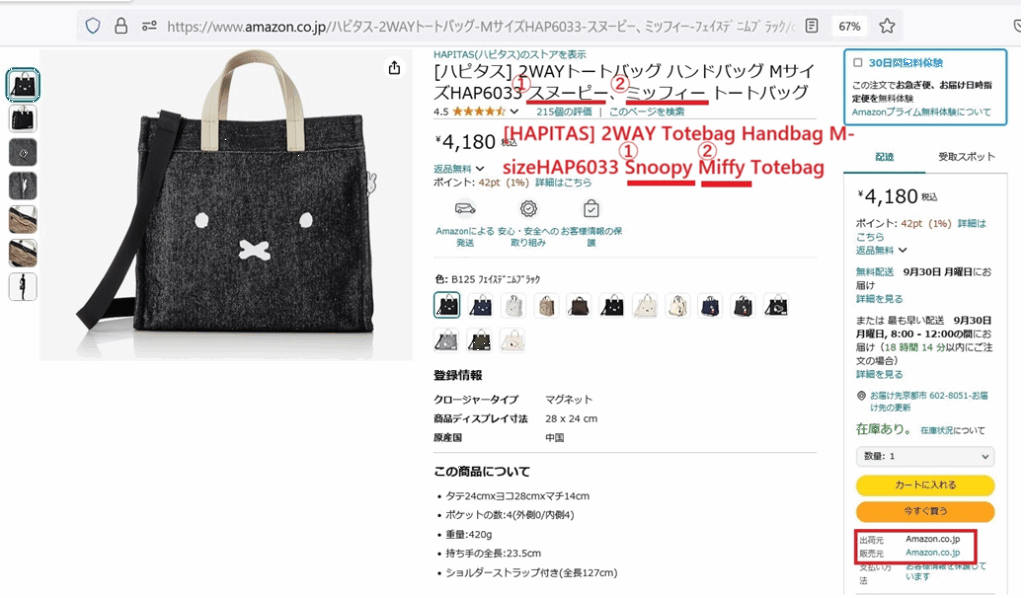This screenshot has width=1024, height=598.
Task: Click the padlock site security icon
Action: coord(121,26)
